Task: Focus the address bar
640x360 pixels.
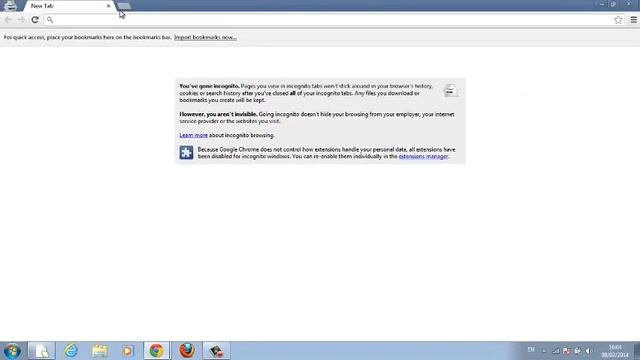Action: (333, 20)
